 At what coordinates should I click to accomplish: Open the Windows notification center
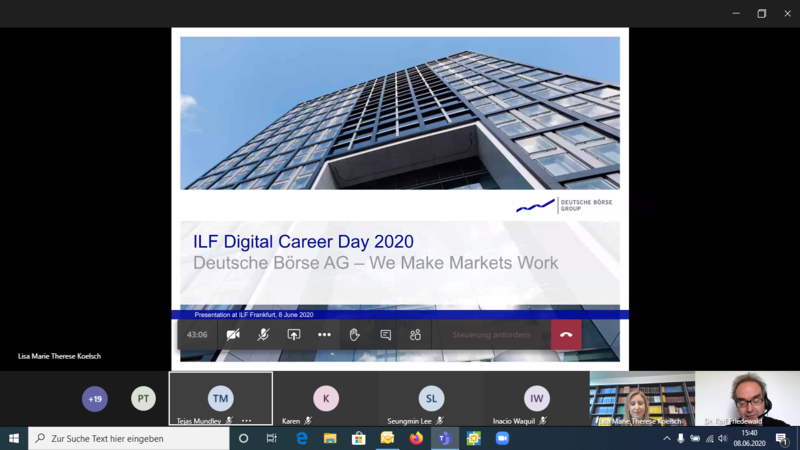782,438
